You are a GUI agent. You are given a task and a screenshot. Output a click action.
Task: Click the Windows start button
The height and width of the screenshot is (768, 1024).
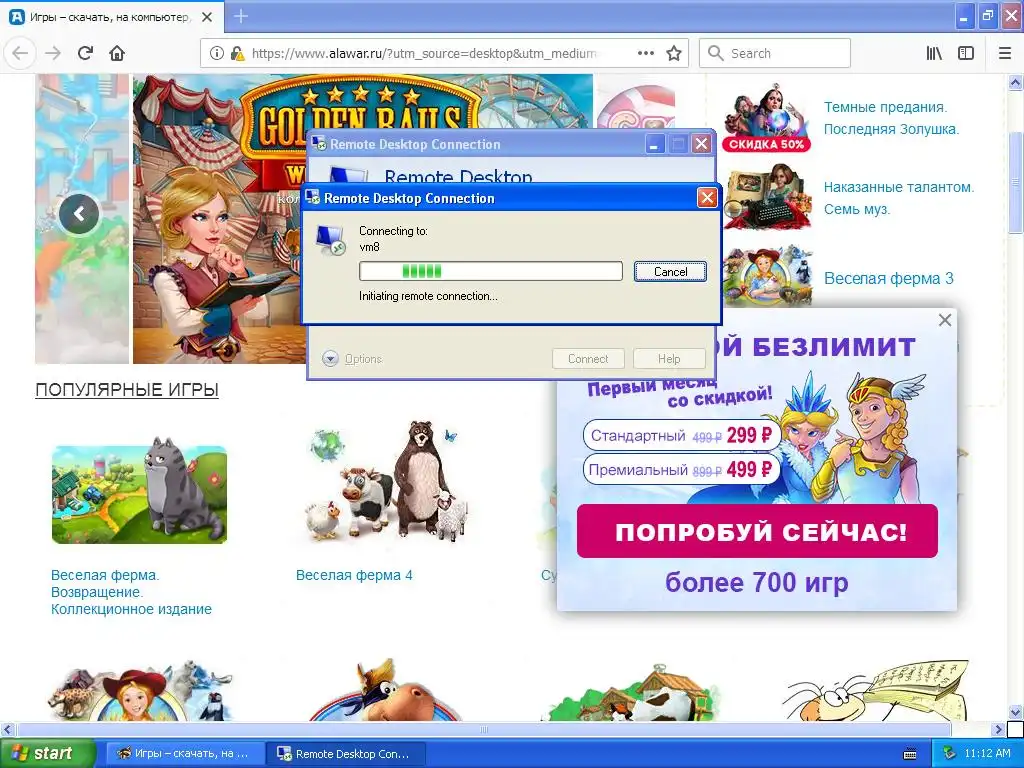tap(47, 753)
